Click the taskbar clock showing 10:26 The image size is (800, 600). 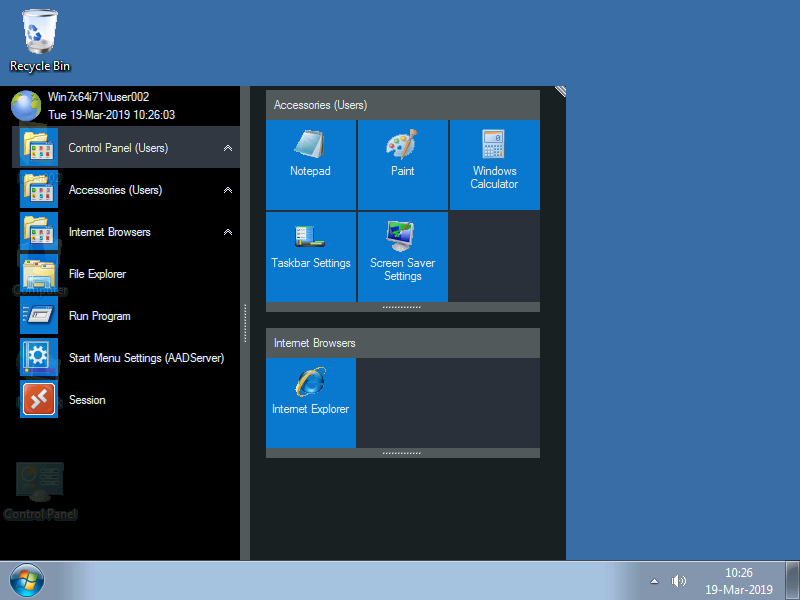(739, 581)
